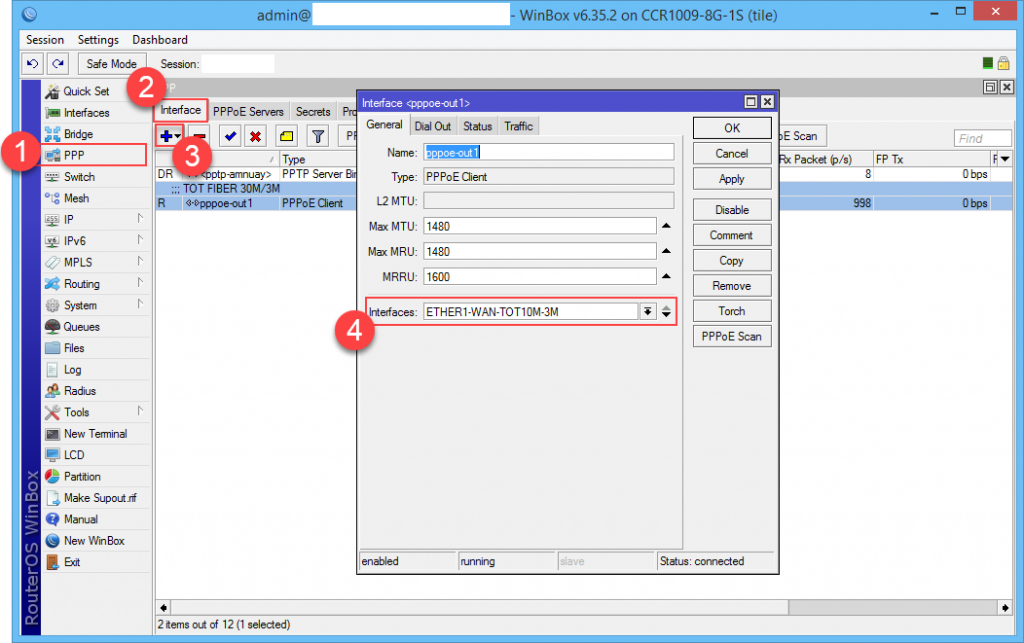Image resolution: width=1024 pixels, height=643 pixels.
Task: Open the Interfaces sidebar entry
Action: coord(86,113)
